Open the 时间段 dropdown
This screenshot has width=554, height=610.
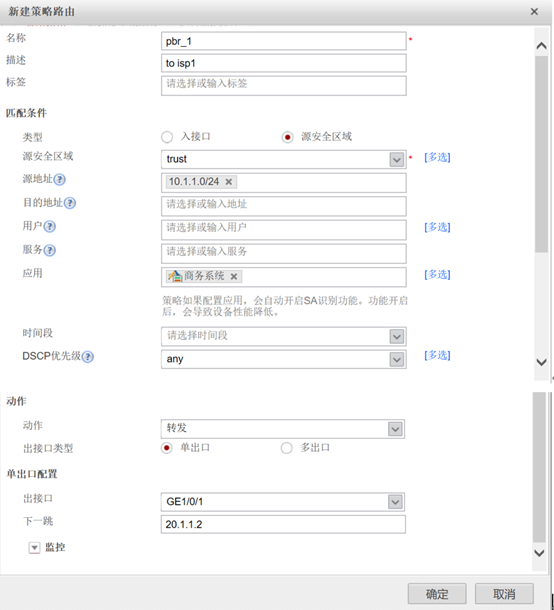pos(397,337)
